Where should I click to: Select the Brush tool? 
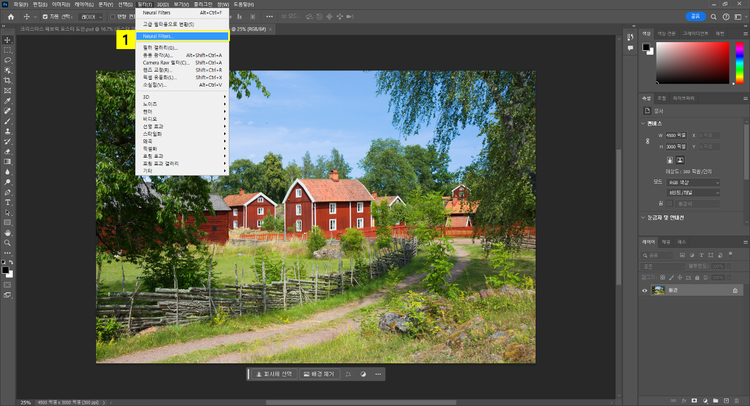click(x=7, y=121)
